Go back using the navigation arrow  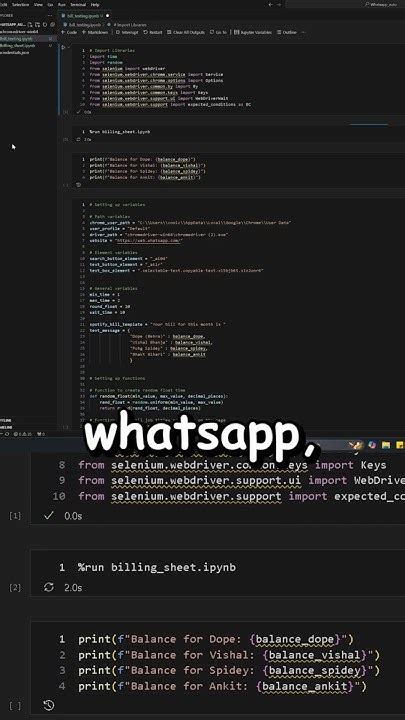[x=271, y=4]
